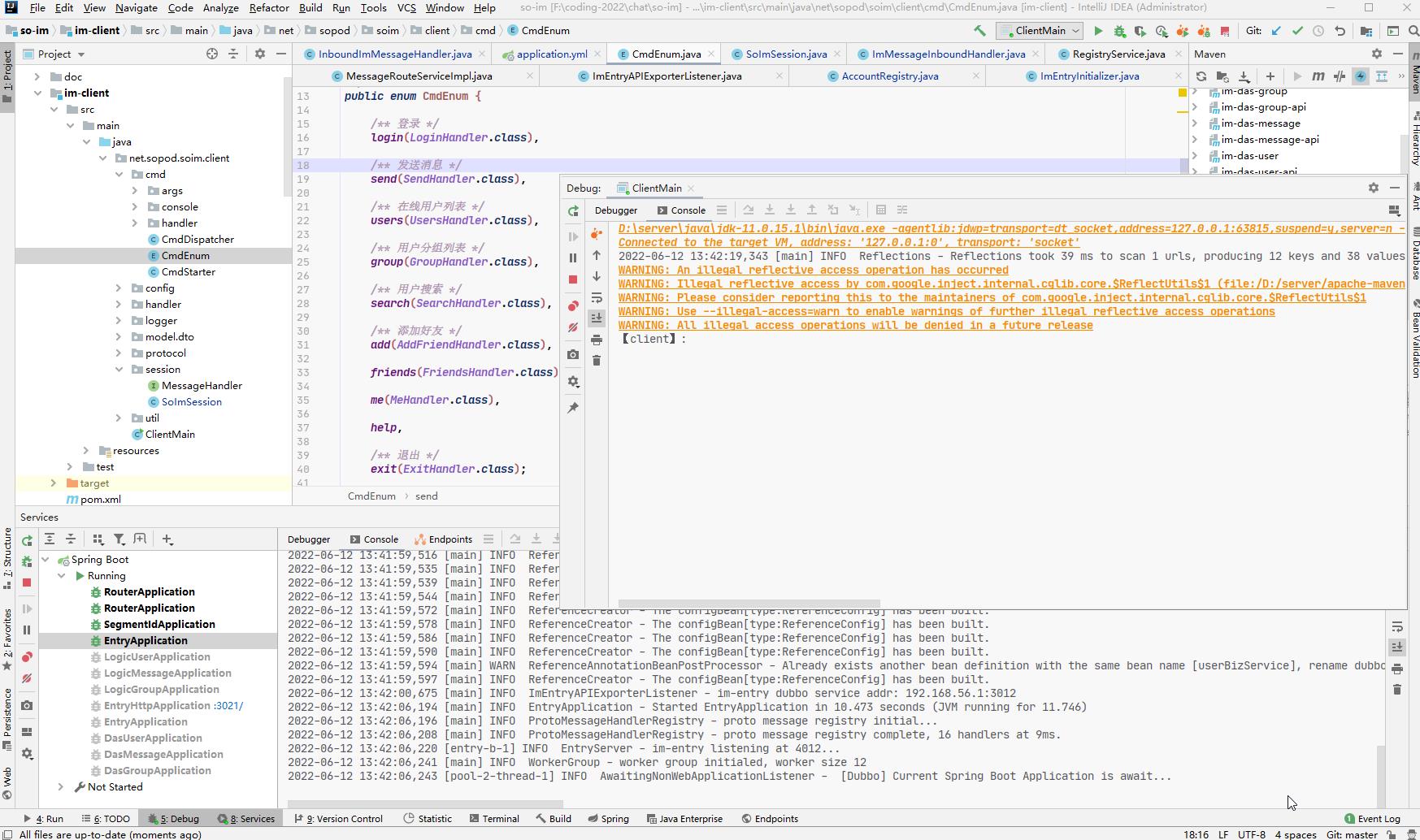Click the Debug bug icon in main toolbar

click(1119, 31)
